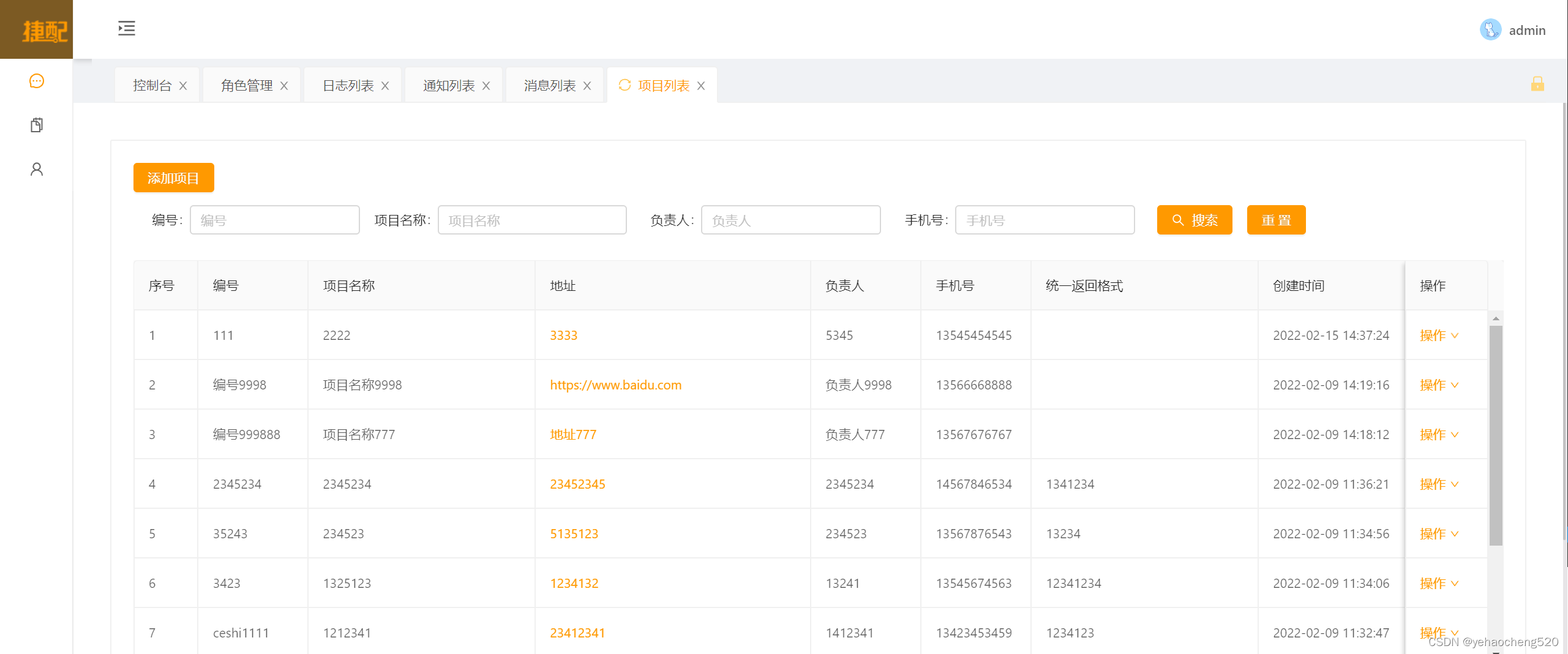Screen dimensions: 1568x654
Task: Close the 日志列表 tab
Action: pyautogui.click(x=385, y=86)
